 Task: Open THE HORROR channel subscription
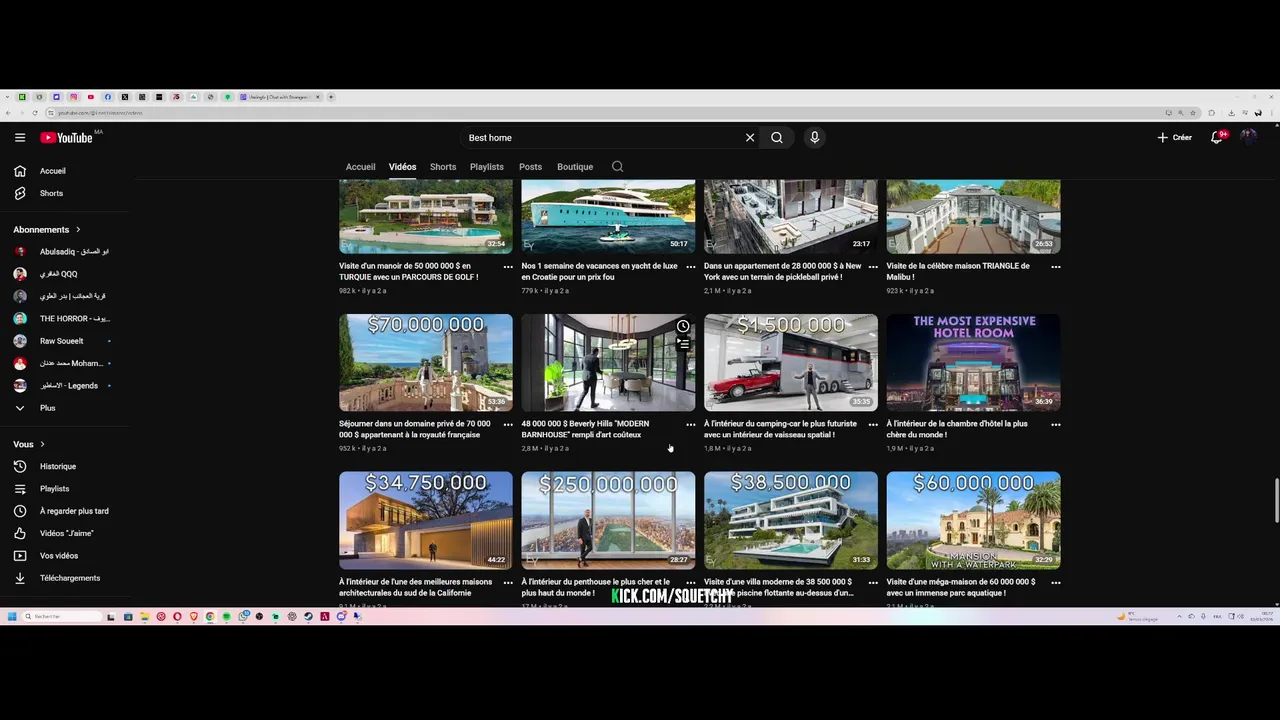[x=62, y=319]
